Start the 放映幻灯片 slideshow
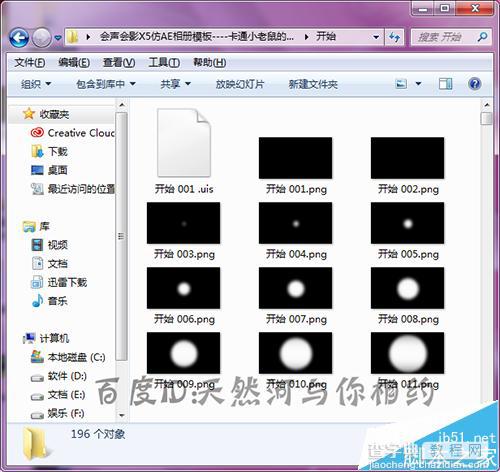This screenshot has width=500, height=472. [240, 84]
